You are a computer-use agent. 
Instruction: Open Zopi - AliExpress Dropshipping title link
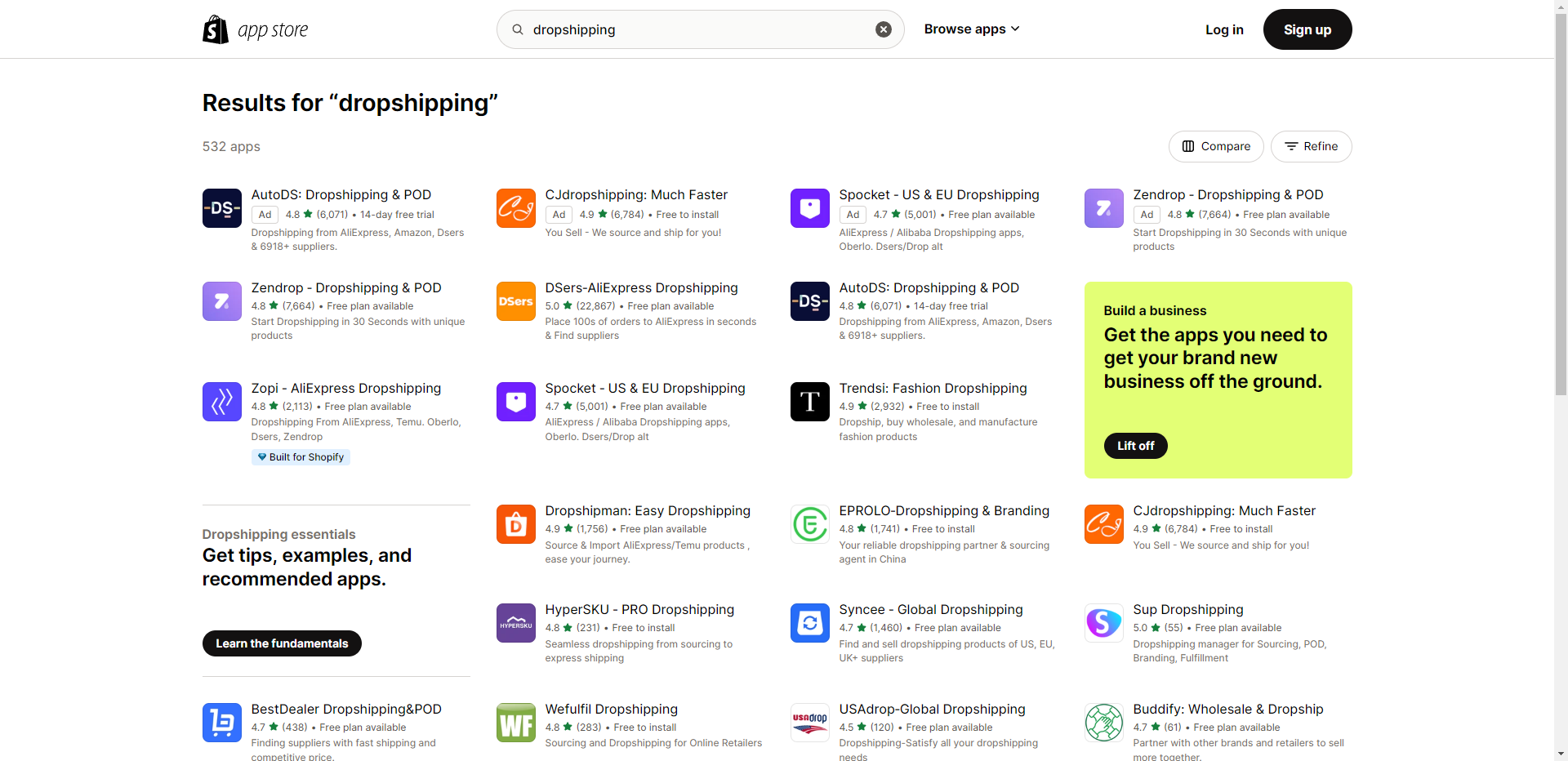coord(346,388)
